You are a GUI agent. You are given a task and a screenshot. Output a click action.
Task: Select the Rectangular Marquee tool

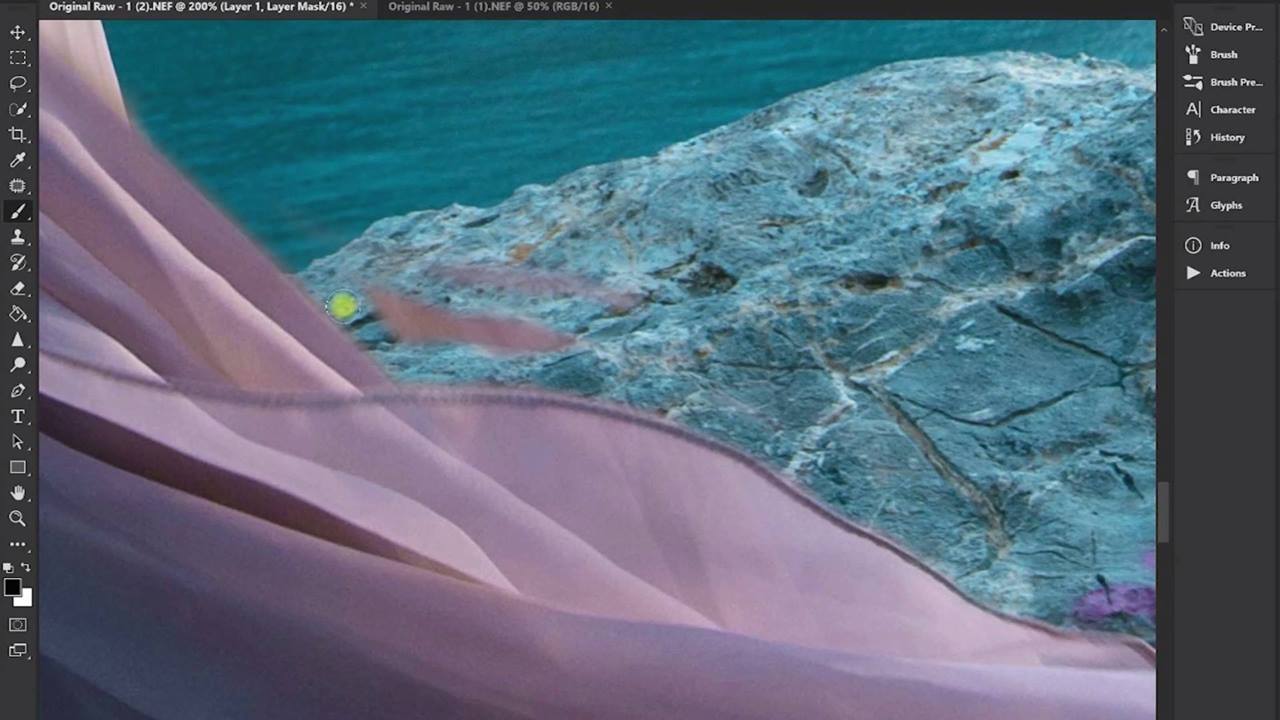tap(18, 58)
